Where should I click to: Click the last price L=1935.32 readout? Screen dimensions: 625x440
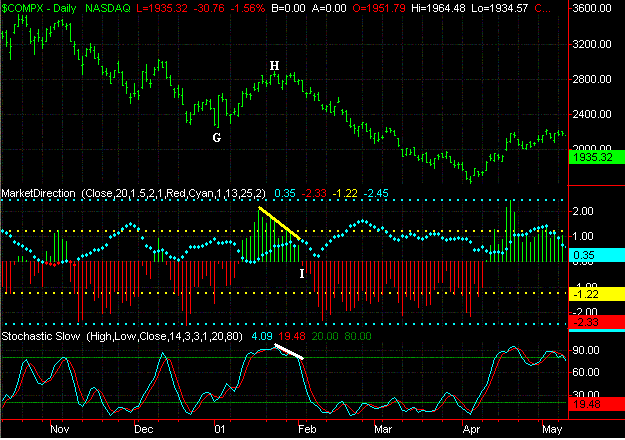pos(162,8)
